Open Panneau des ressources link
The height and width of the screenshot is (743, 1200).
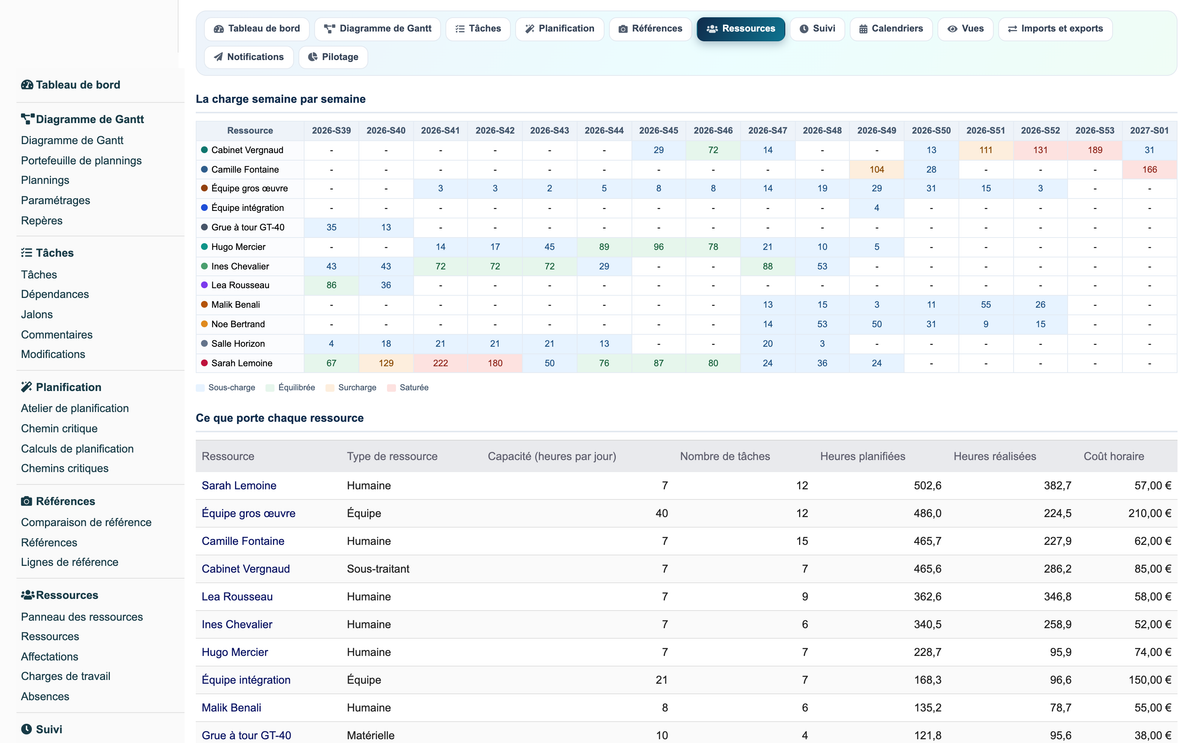coord(82,617)
